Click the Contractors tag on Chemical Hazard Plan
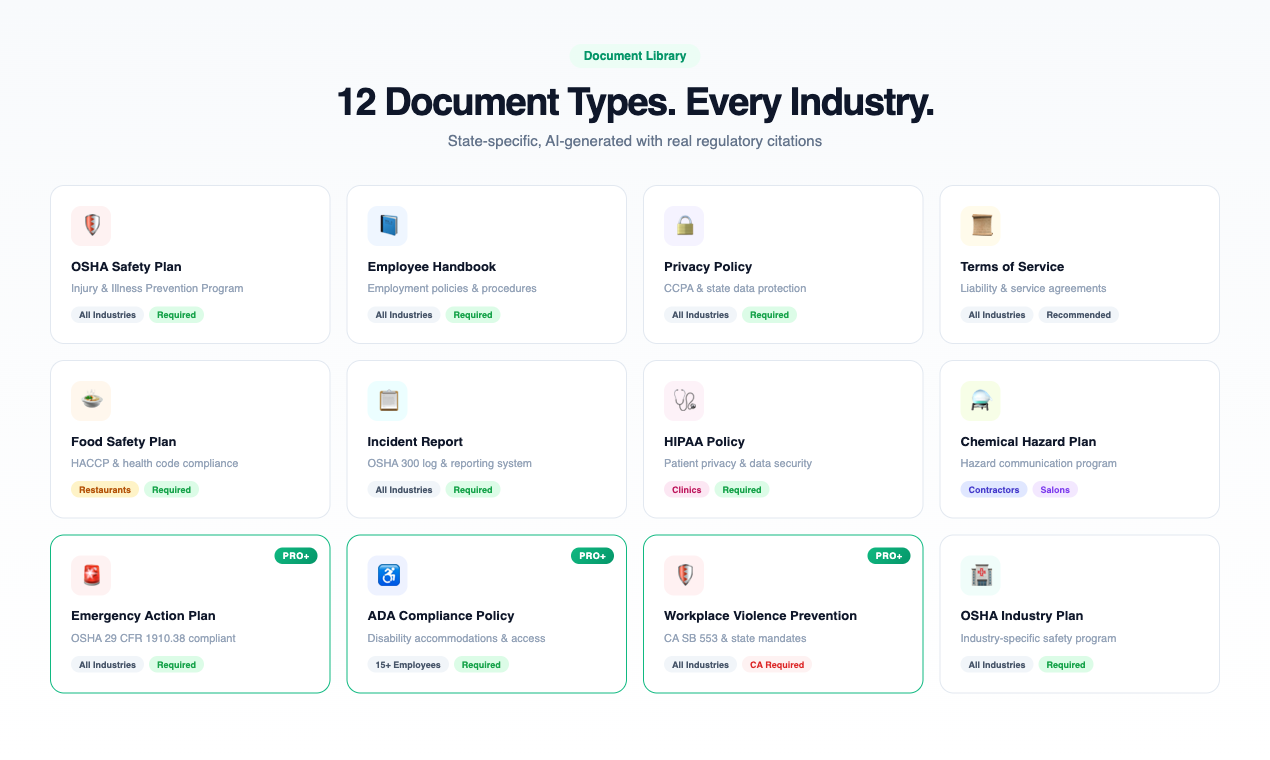 pyautogui.click(x=993, y=489)
